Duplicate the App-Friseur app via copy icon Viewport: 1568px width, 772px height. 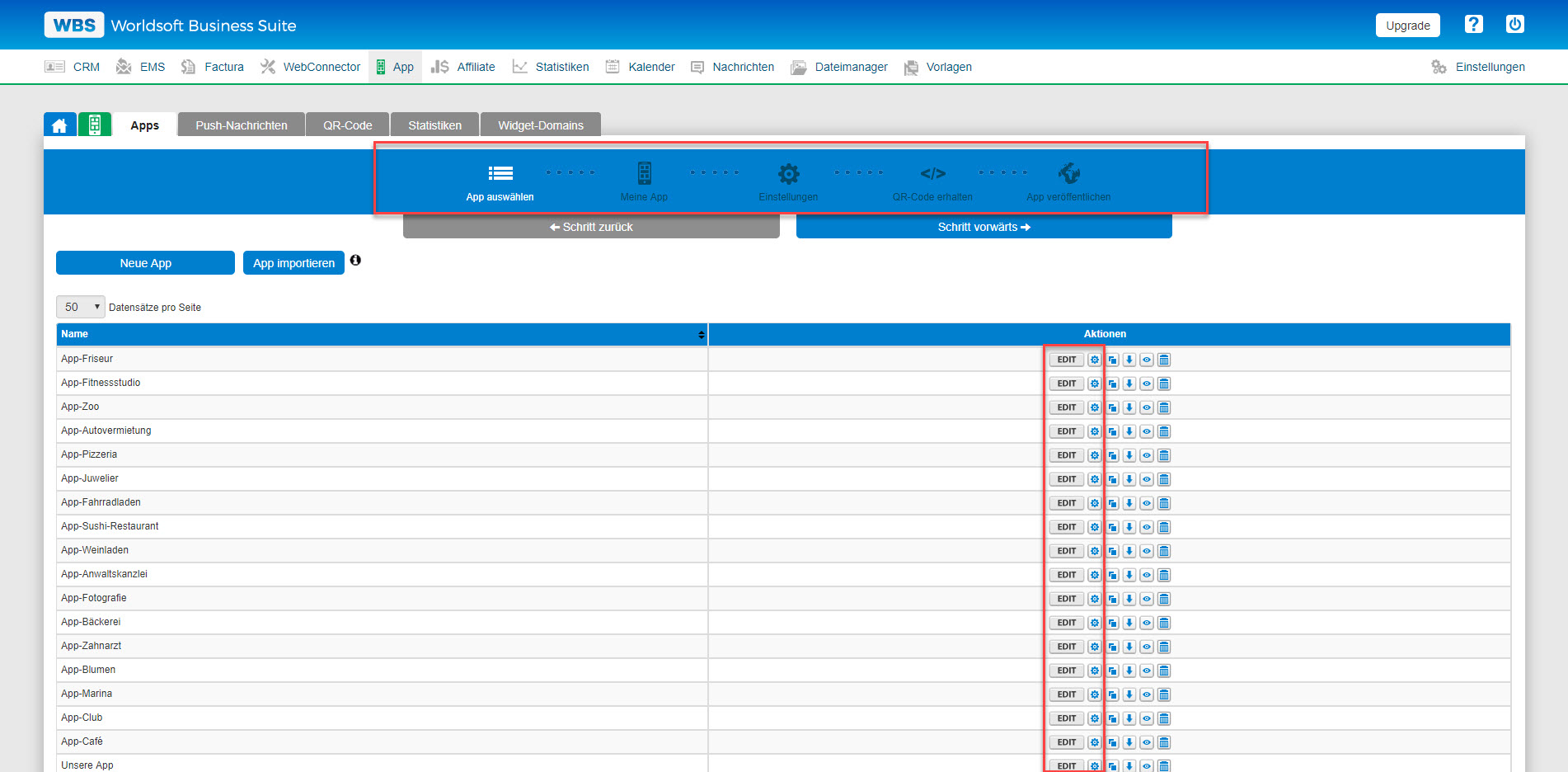pos(1111,359)
